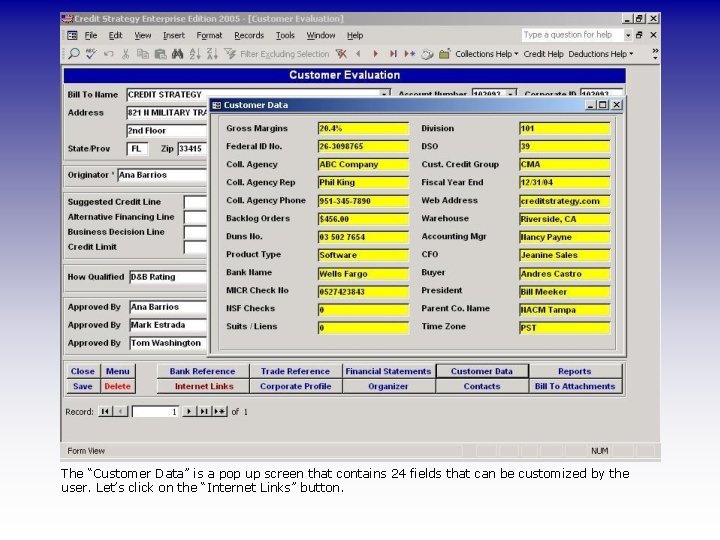The width and height of the screenshot is (720, 540).
Task: Open the Deductions Help dropdown
Action: click(601, 54)
